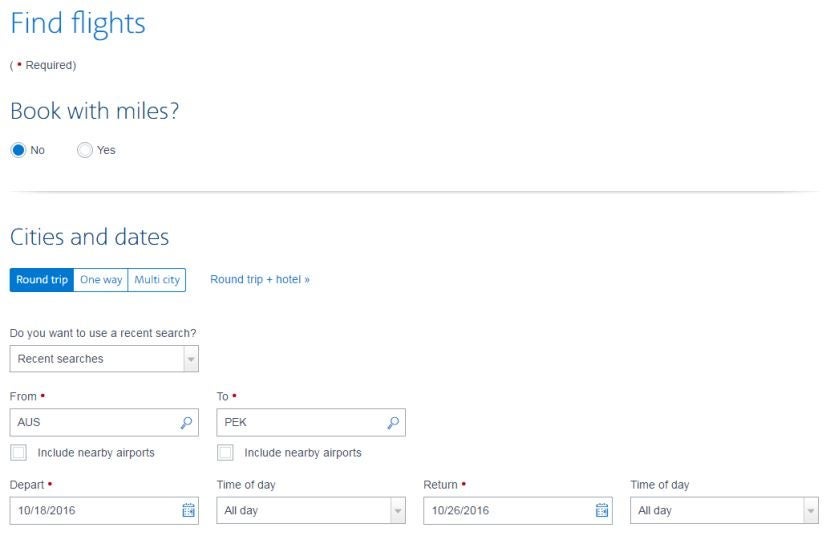Click the To field airport search magnifier

[x=393, y=423]
